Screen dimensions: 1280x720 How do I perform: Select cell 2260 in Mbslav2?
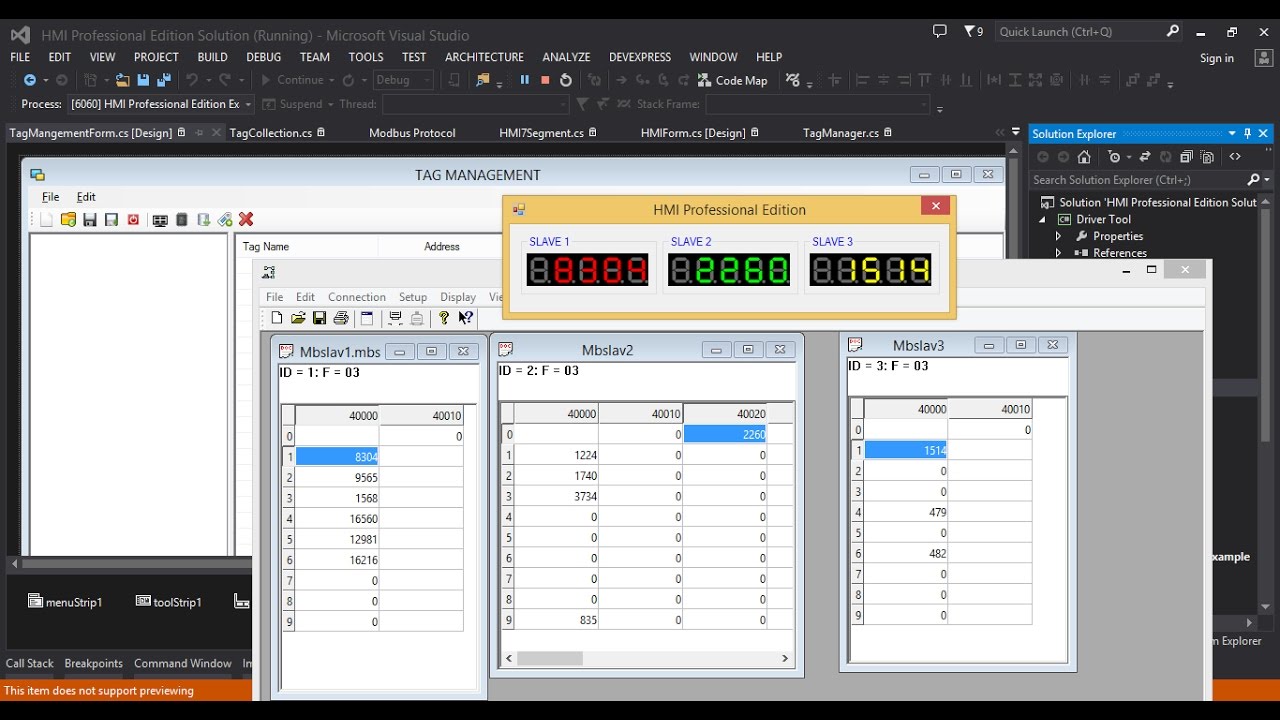724,434
